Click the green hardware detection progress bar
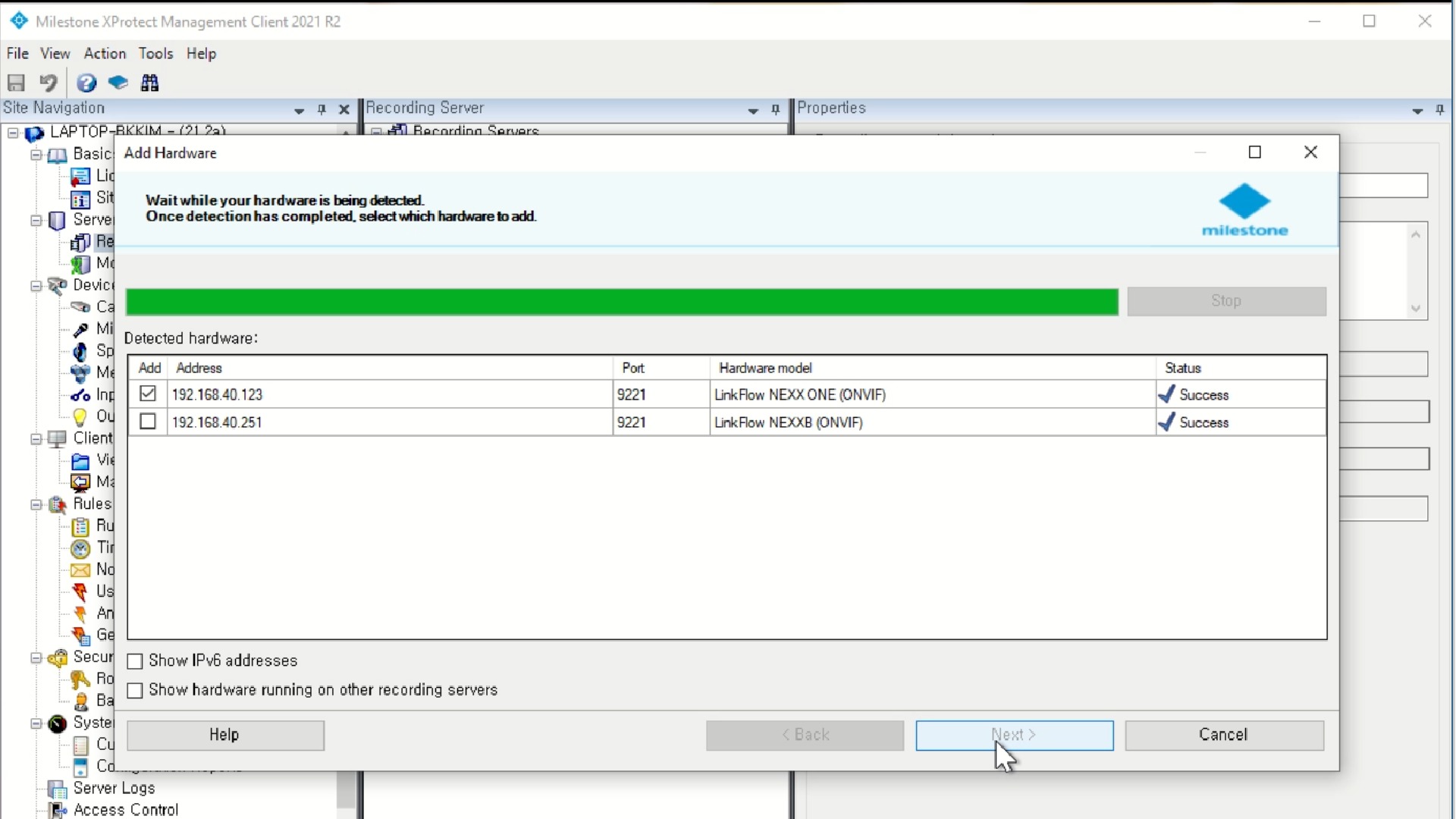 point(622,302)
